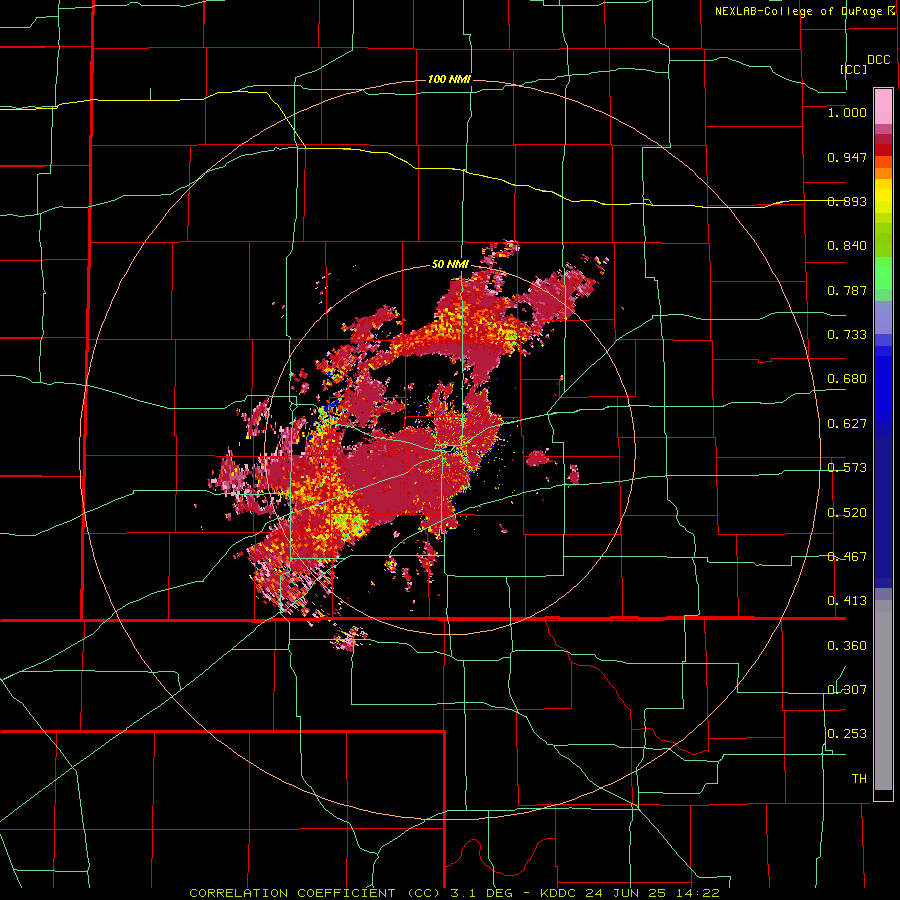Click the pink top segment of the color bar

coord(883,106)
